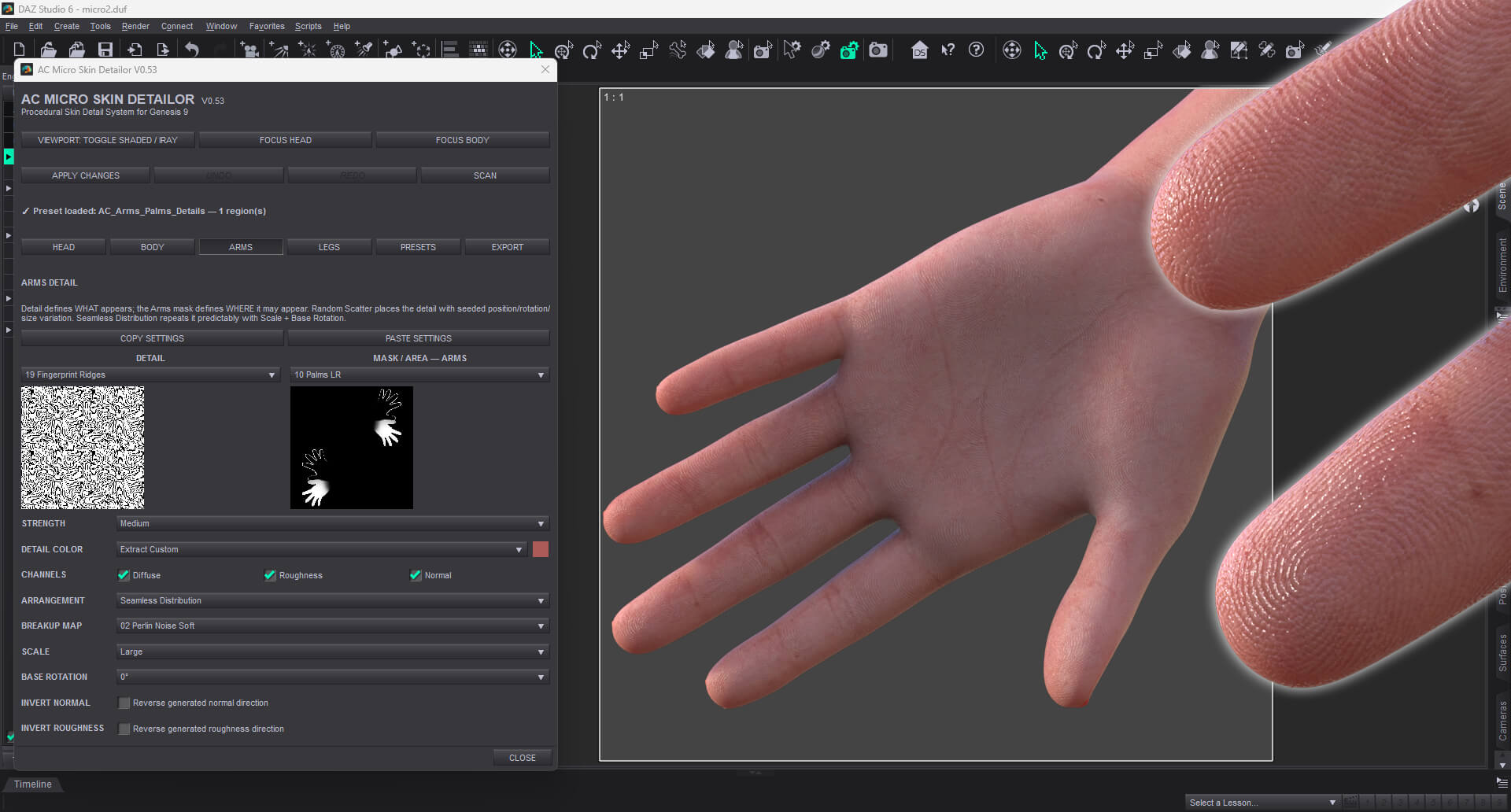Open the Scripts menu

(x=308, y=26)
